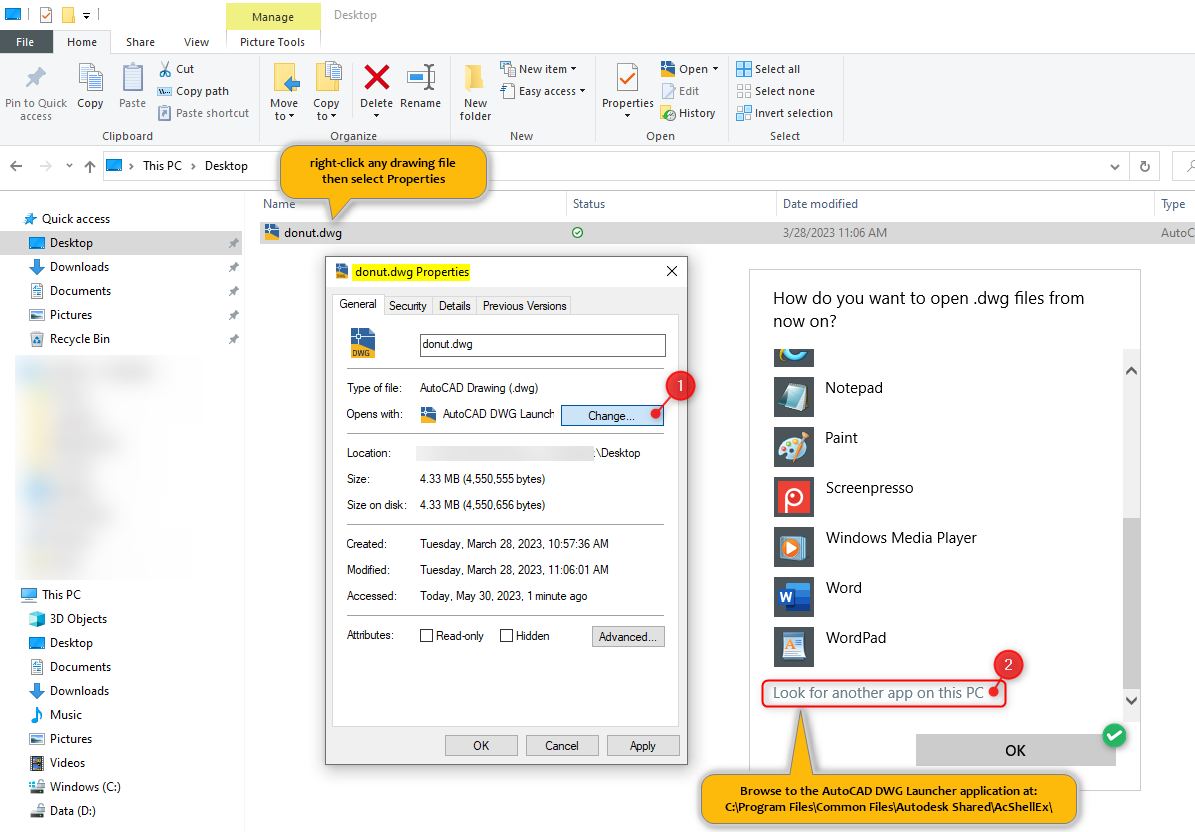Expand the New item dropdown
The image size is (1195, 832).
[573, 69]
